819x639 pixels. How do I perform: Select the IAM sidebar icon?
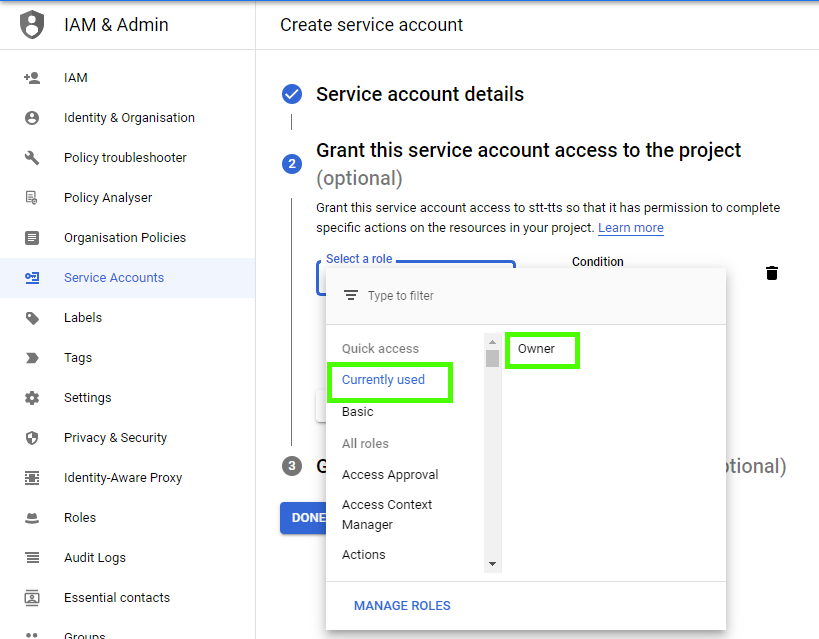tap(32, 77)
